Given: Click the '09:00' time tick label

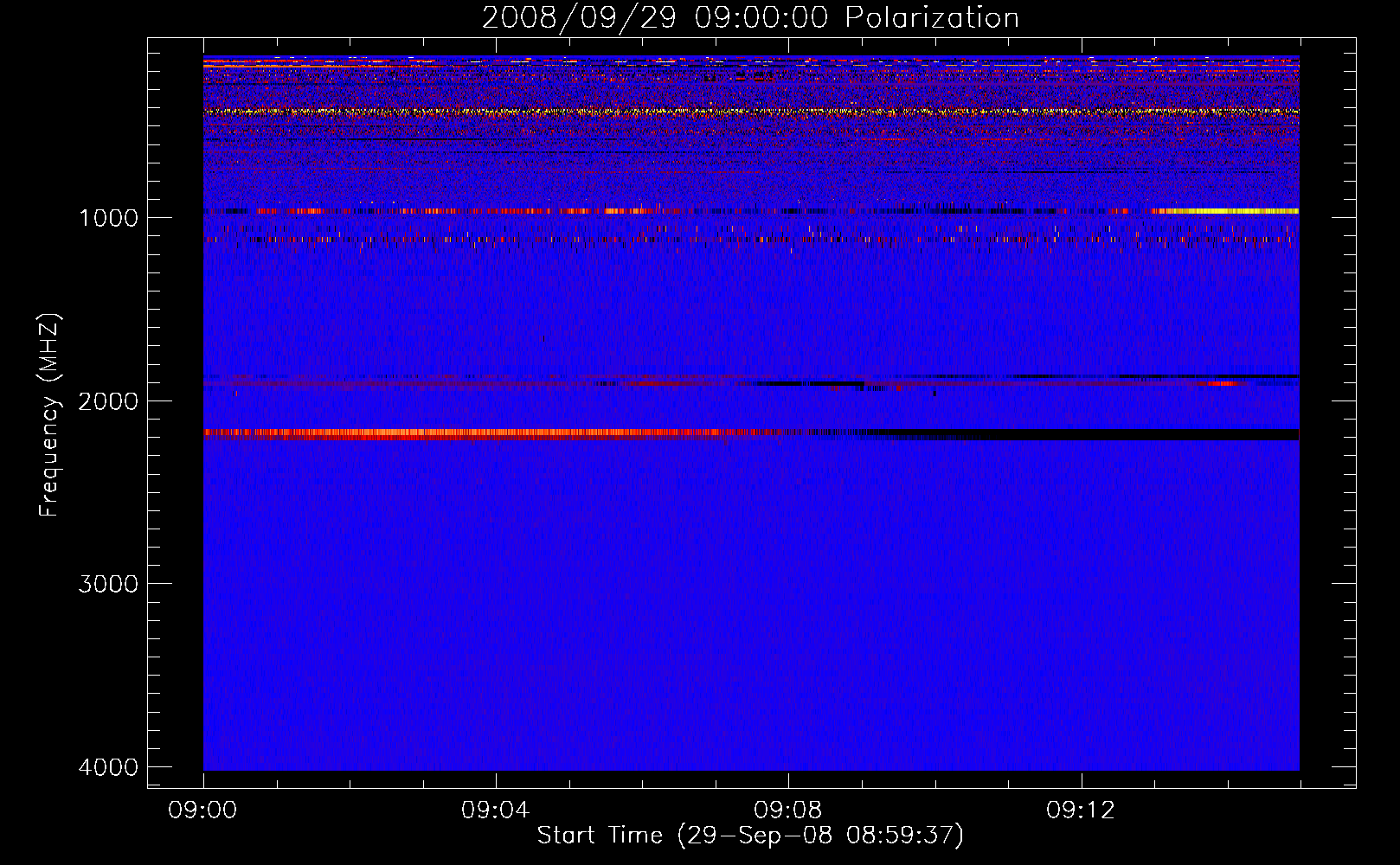Looking at the screenshot, I should (203, 811).
